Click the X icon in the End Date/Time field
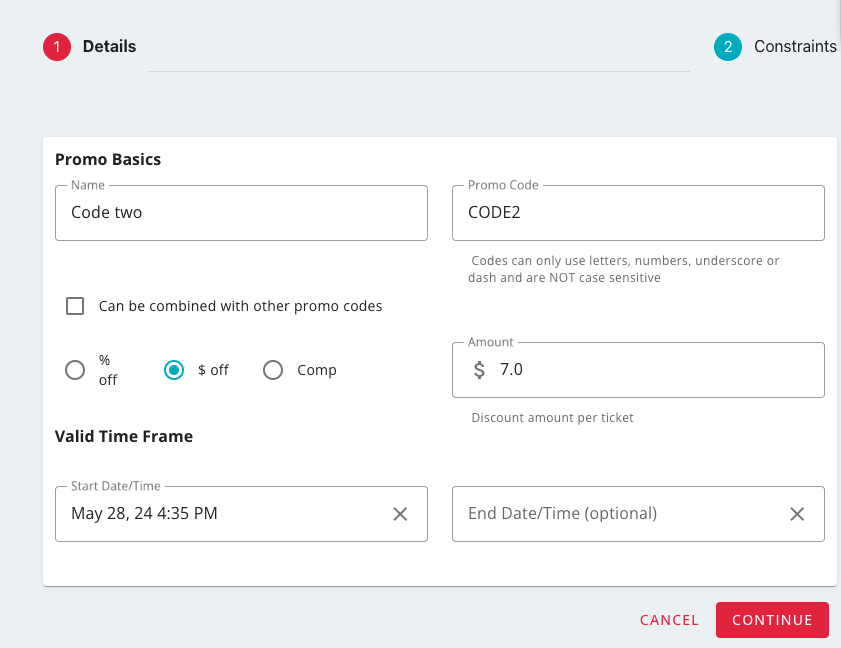841x648 pixels. click(x=797, y=514)
